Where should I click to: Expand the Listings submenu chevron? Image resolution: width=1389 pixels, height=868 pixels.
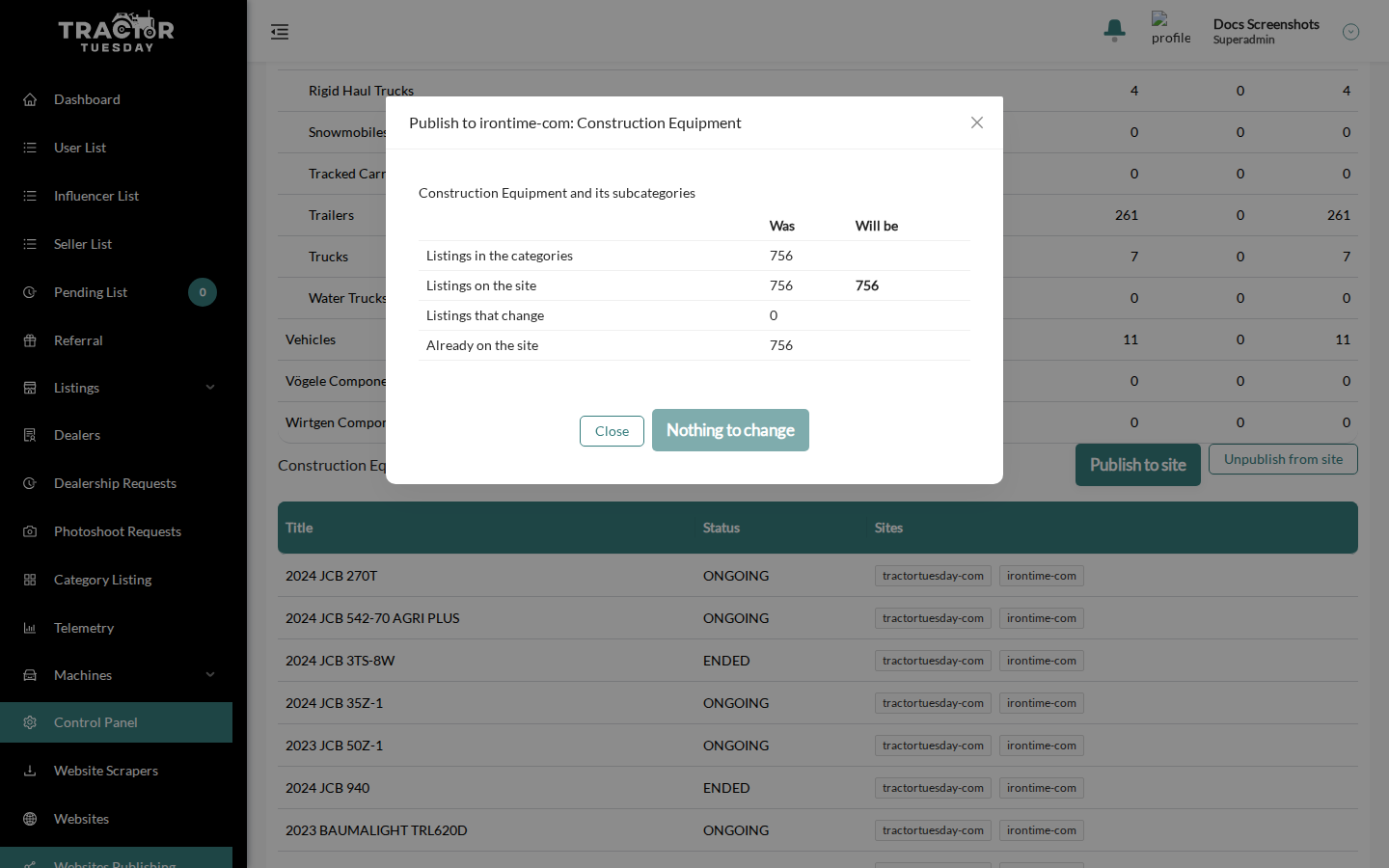tap(210, 388)
